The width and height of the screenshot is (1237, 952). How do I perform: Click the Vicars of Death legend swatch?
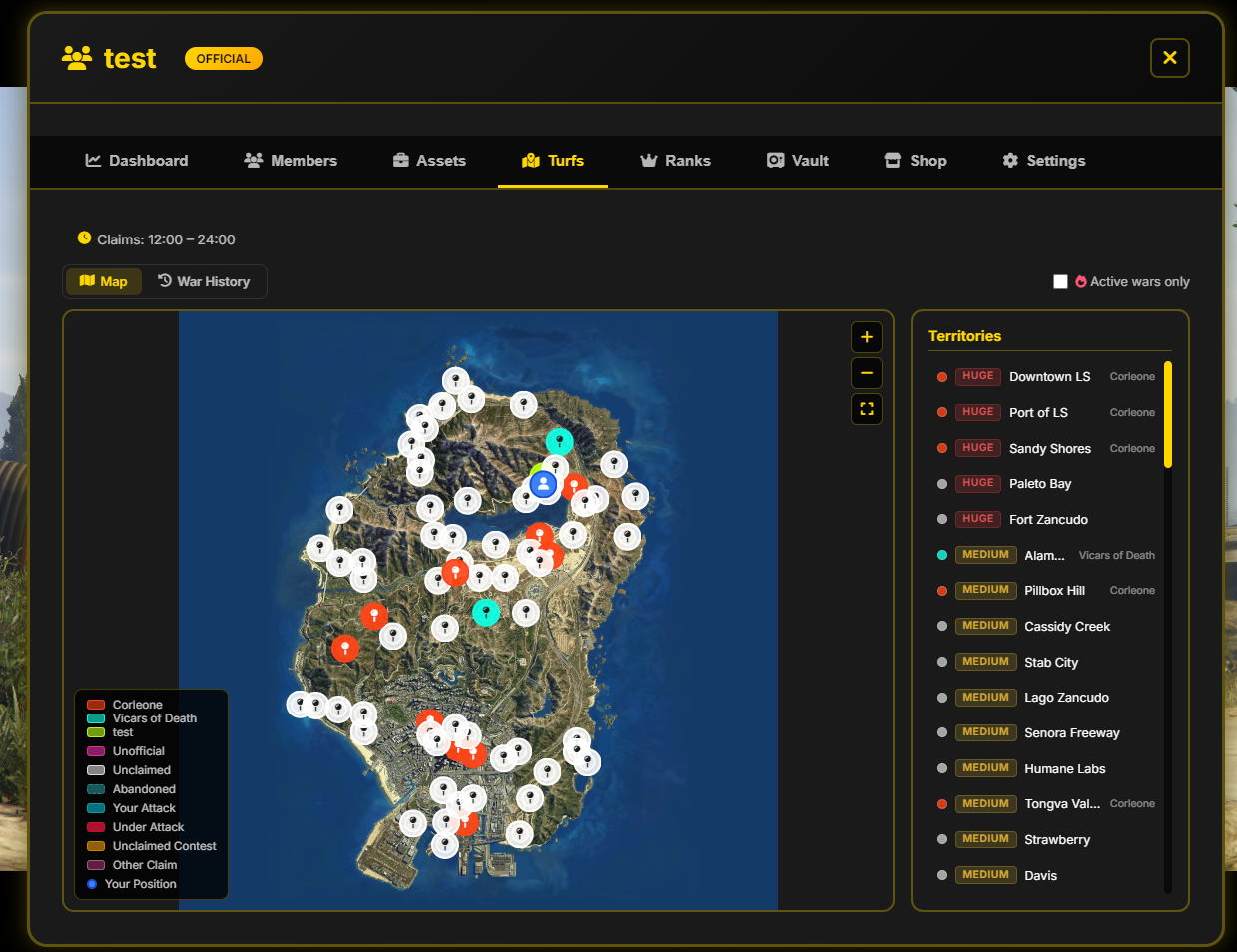click(96, 718)
